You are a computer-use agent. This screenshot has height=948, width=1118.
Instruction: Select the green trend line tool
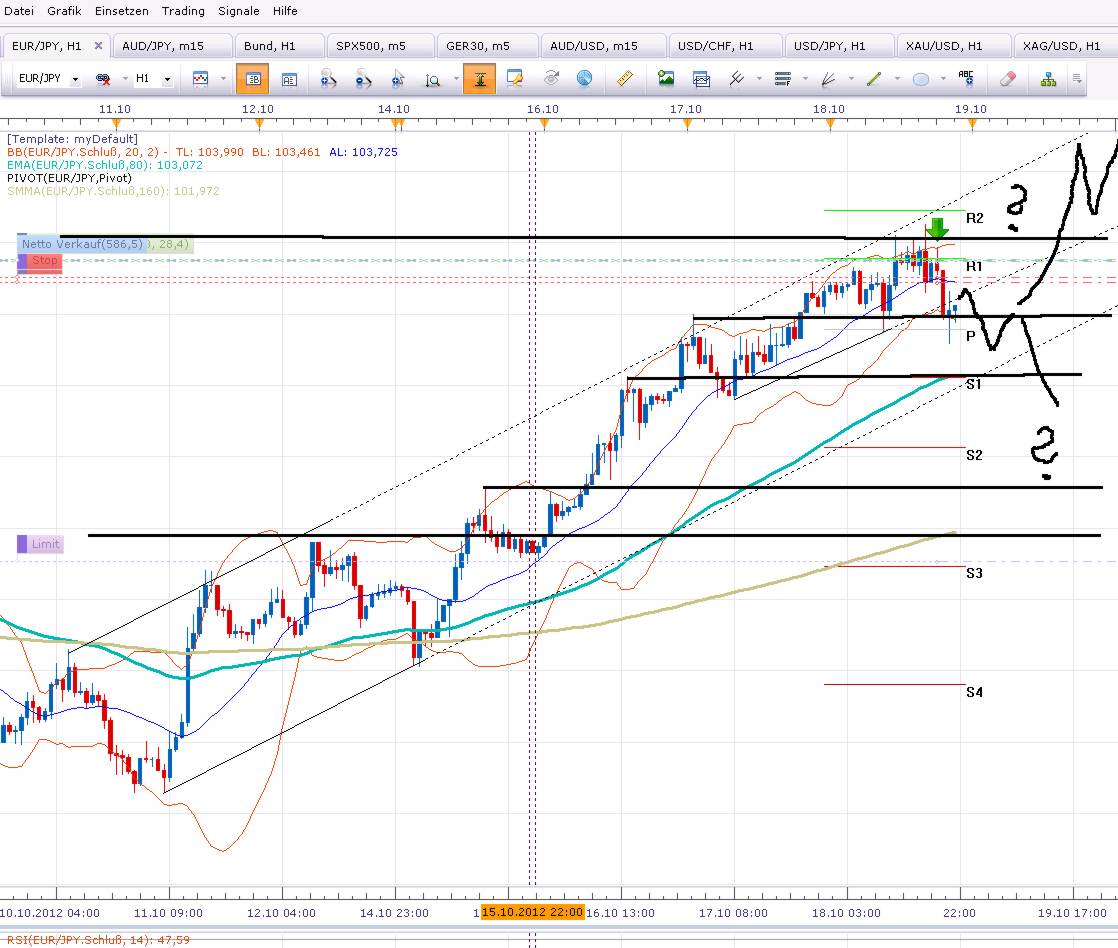(x=874, y=78)
